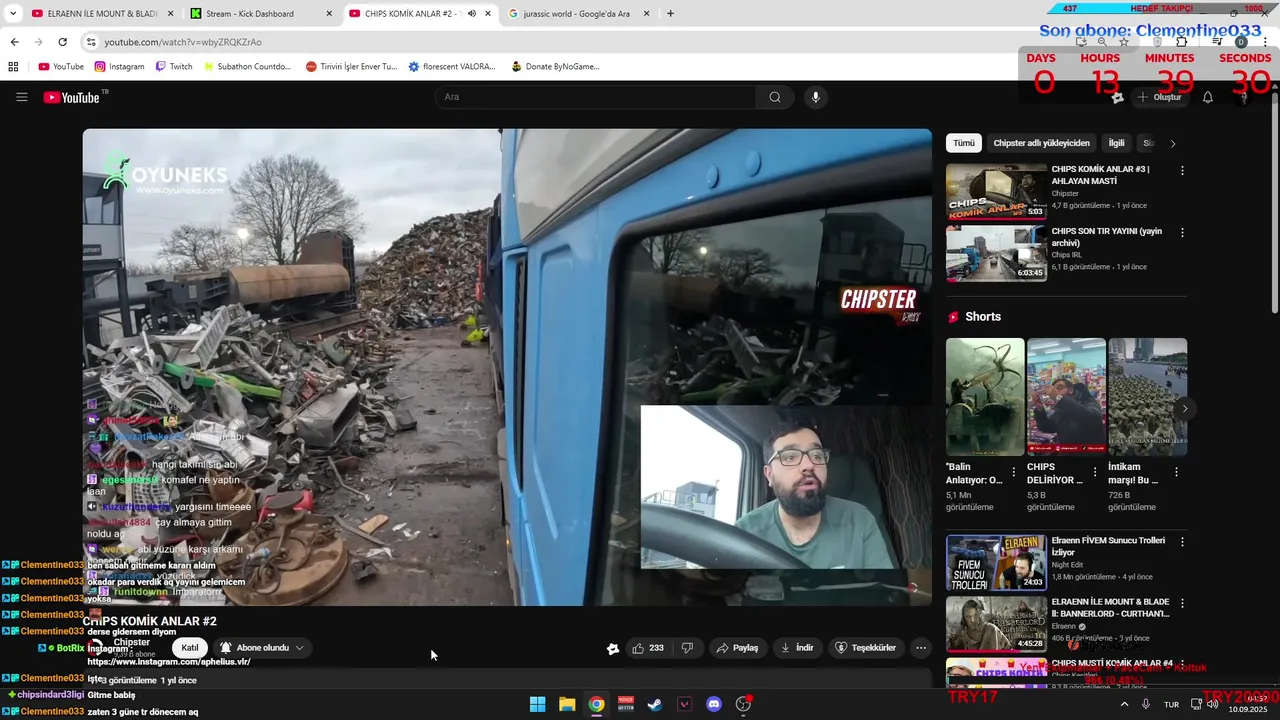Like the video with thumbs up

(647, 648)
